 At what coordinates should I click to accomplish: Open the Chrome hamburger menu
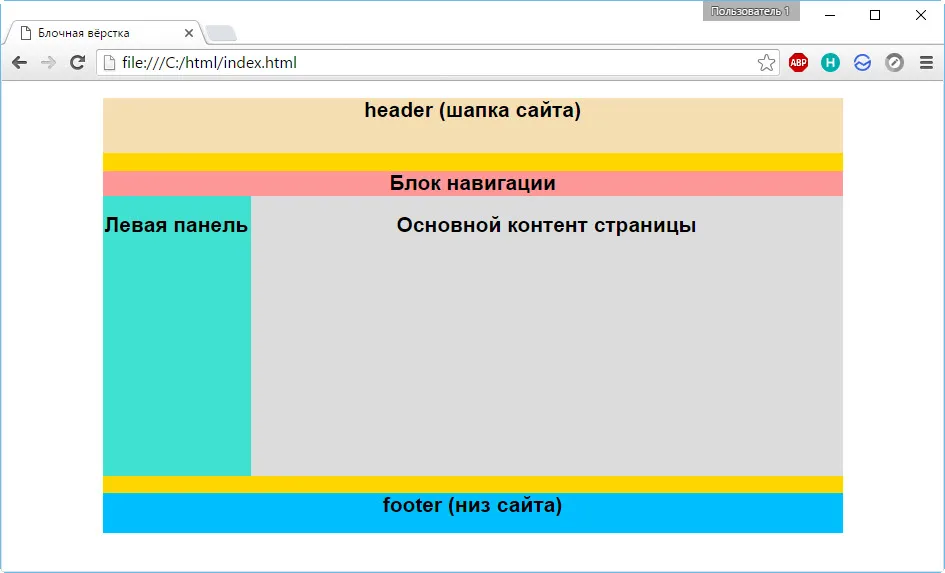[x=926, y=63]
